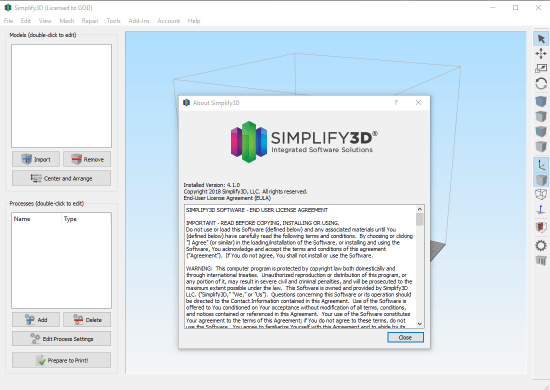Open the Mesh menu
Viewport: 550px width, 390px height.
pyautogui.click(x=67, y=21)
